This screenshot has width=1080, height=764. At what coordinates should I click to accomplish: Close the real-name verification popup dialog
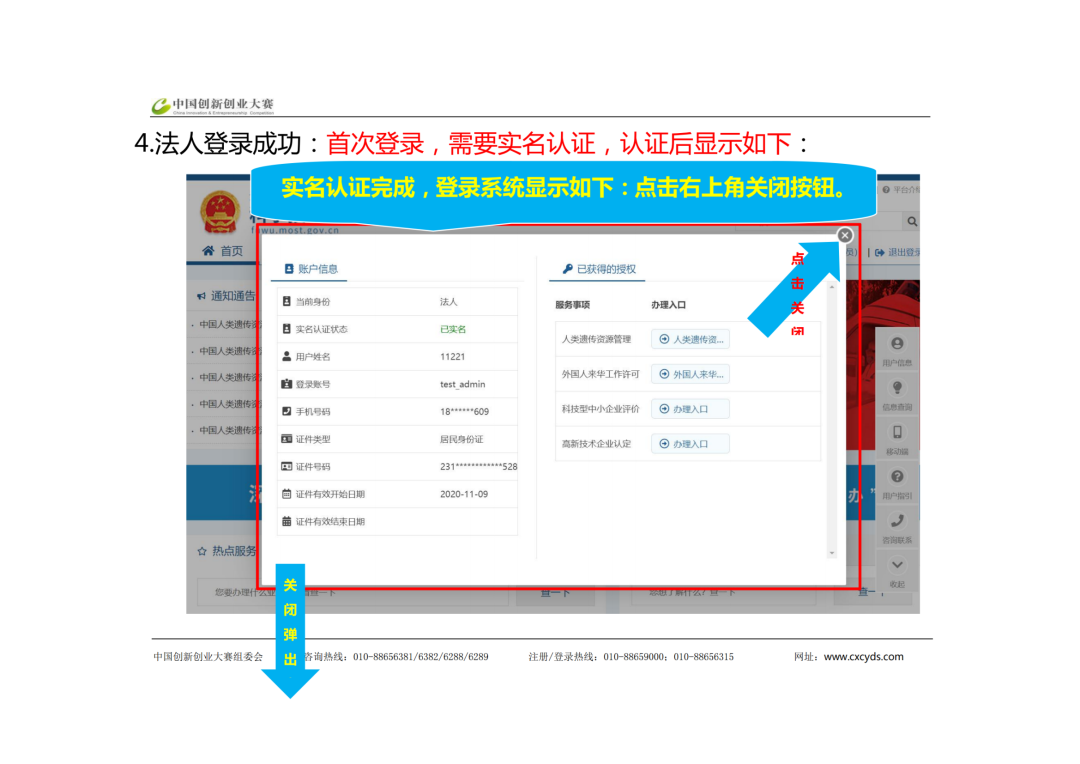pyautogui.click(x=845, y=235)
